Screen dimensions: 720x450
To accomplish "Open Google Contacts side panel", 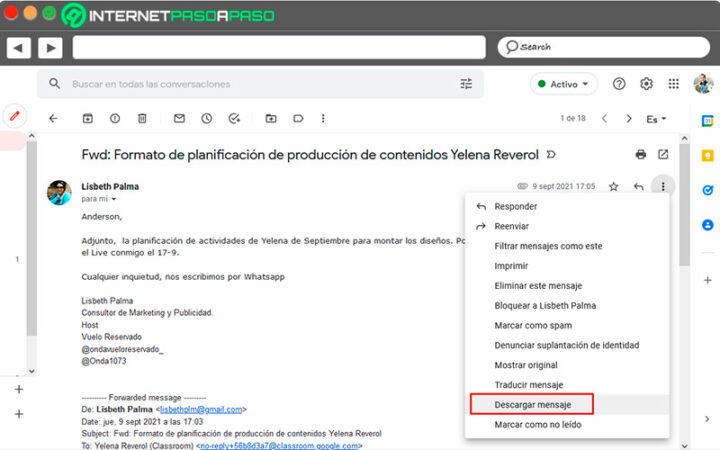I will pyautogui.click(x=708, y=225).
